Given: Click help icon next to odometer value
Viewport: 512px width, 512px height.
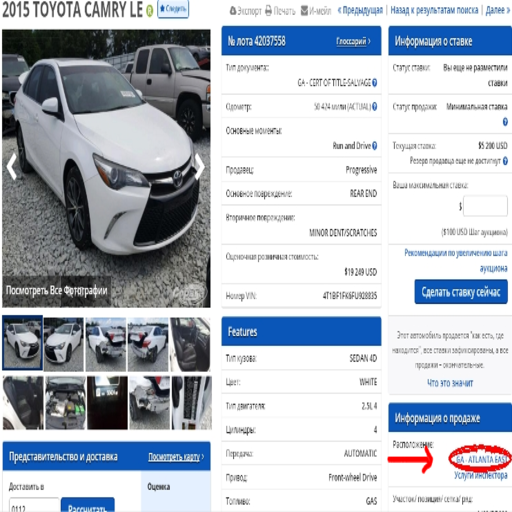Looking at the screenshot, I should [375, 106].
